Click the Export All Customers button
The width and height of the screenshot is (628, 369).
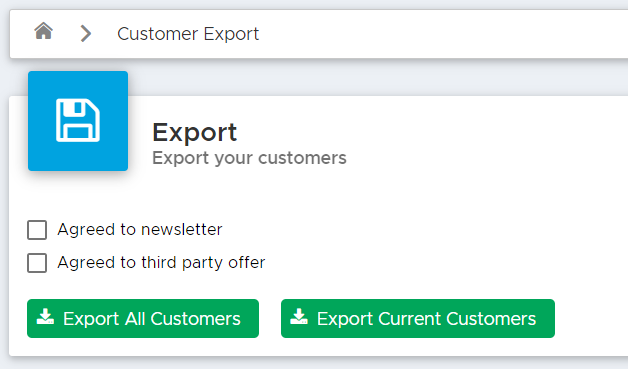[143, 319]
